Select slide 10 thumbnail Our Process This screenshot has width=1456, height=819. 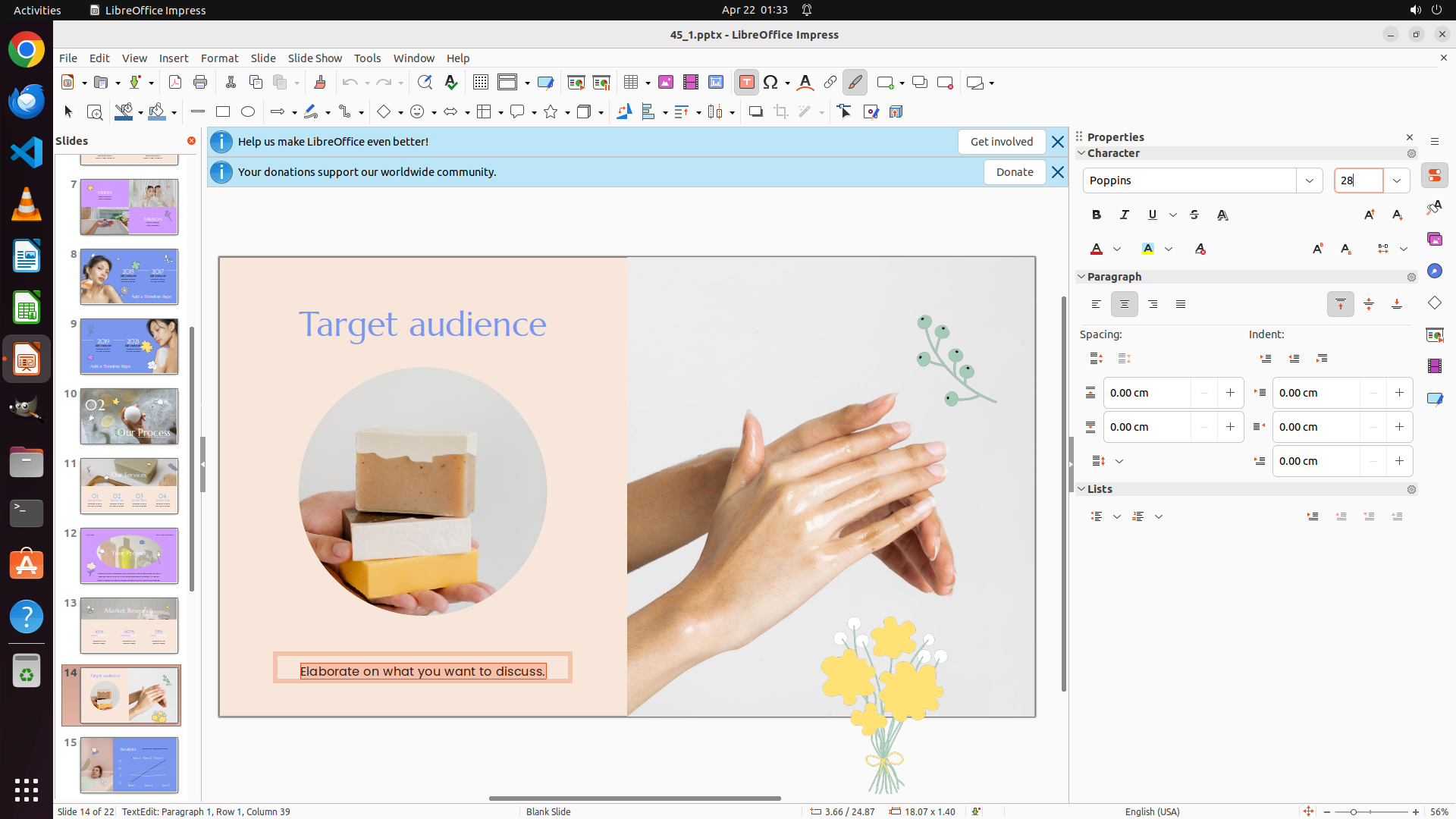pyautogui.click(x=129, y=416)
